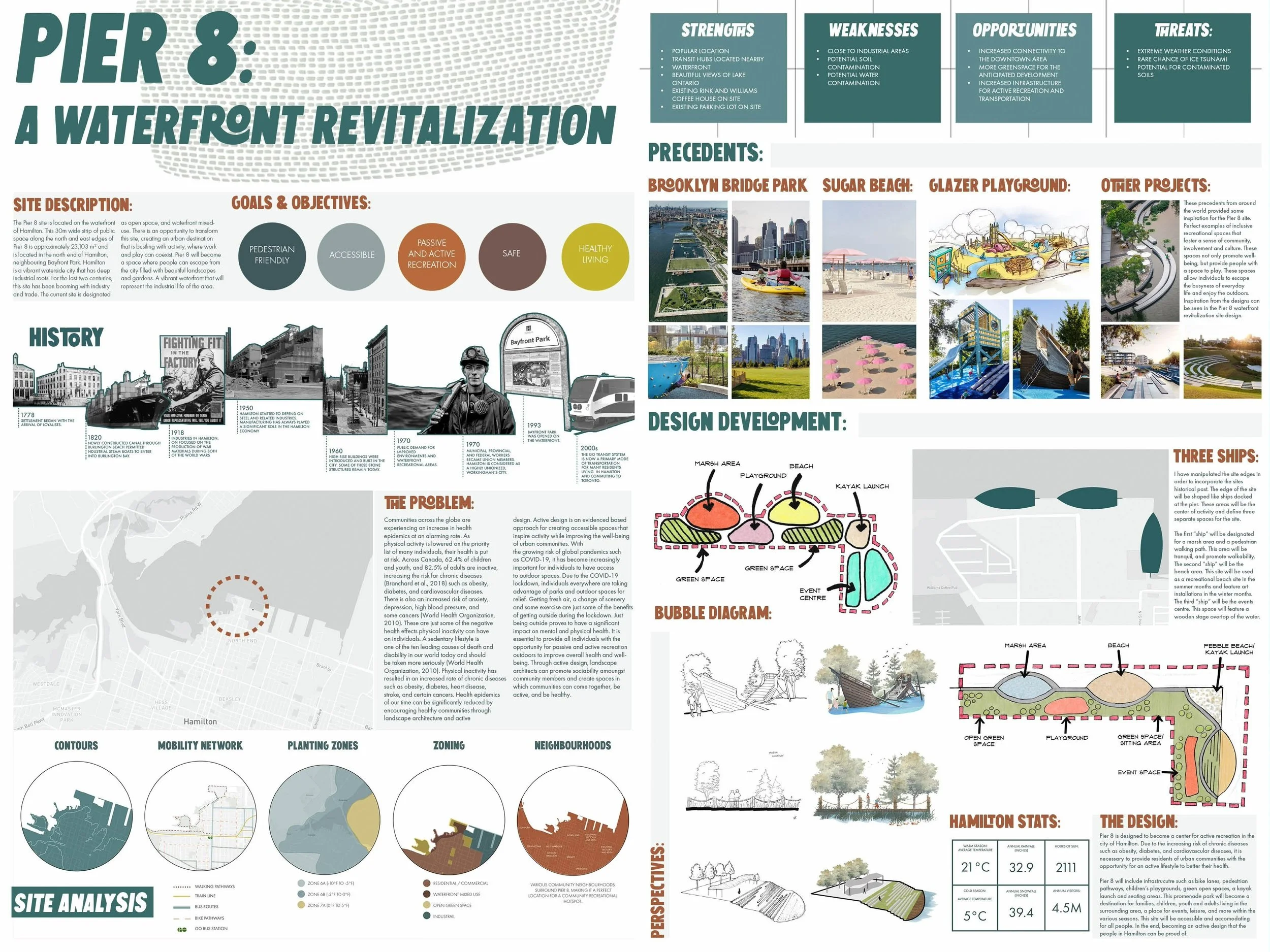Viewport: 1270px width, 952px height.
Task: Select the grey Accessible goal circle
Action: (x=352, y=256)
